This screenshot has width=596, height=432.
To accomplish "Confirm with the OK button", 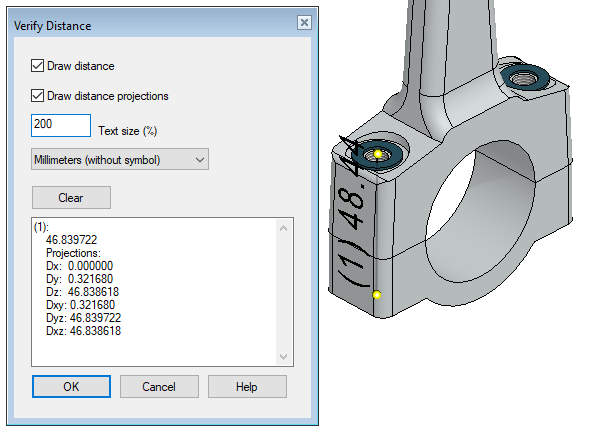I will [x=71, y=387].
